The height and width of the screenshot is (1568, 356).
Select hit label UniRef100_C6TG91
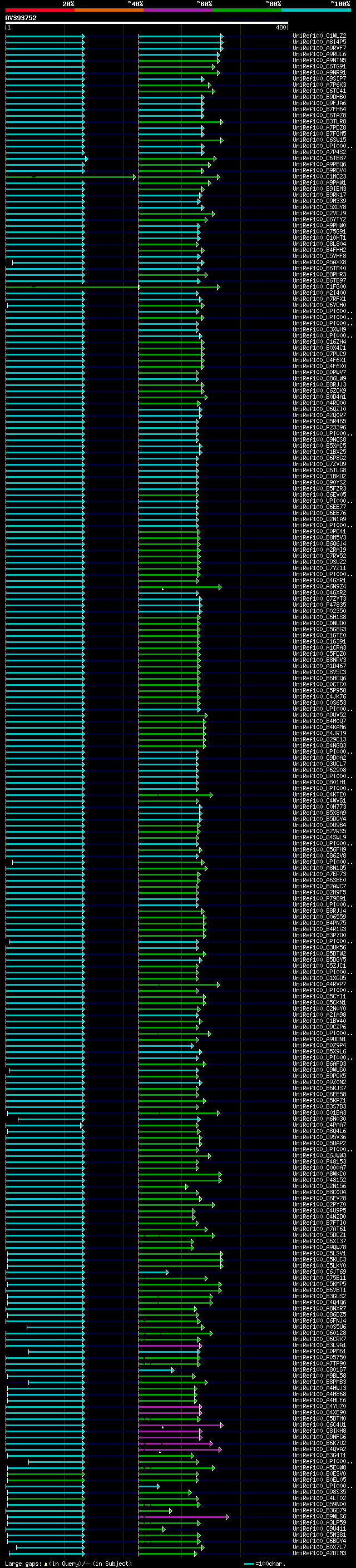319,66
